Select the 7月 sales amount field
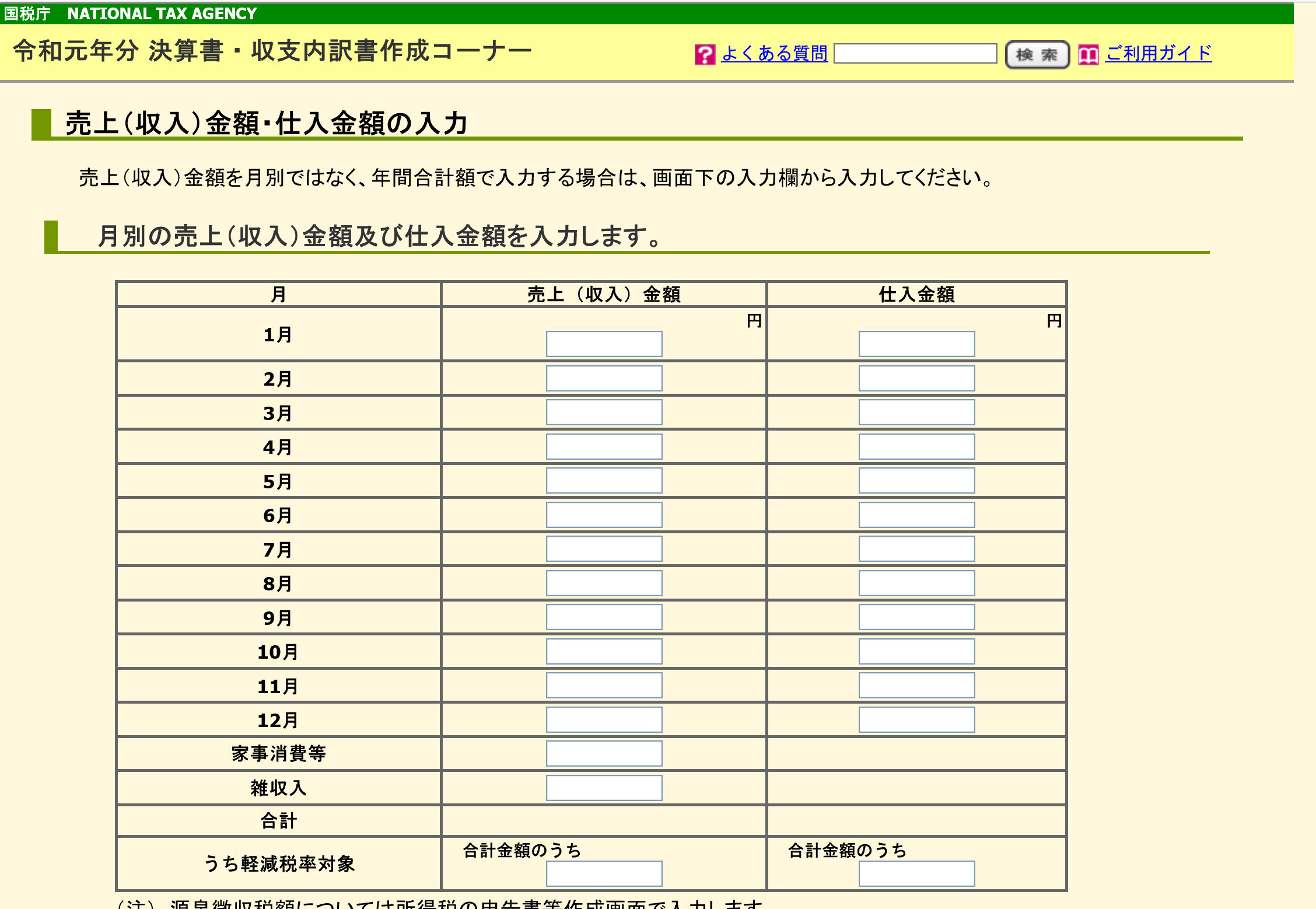 (604, 549)
